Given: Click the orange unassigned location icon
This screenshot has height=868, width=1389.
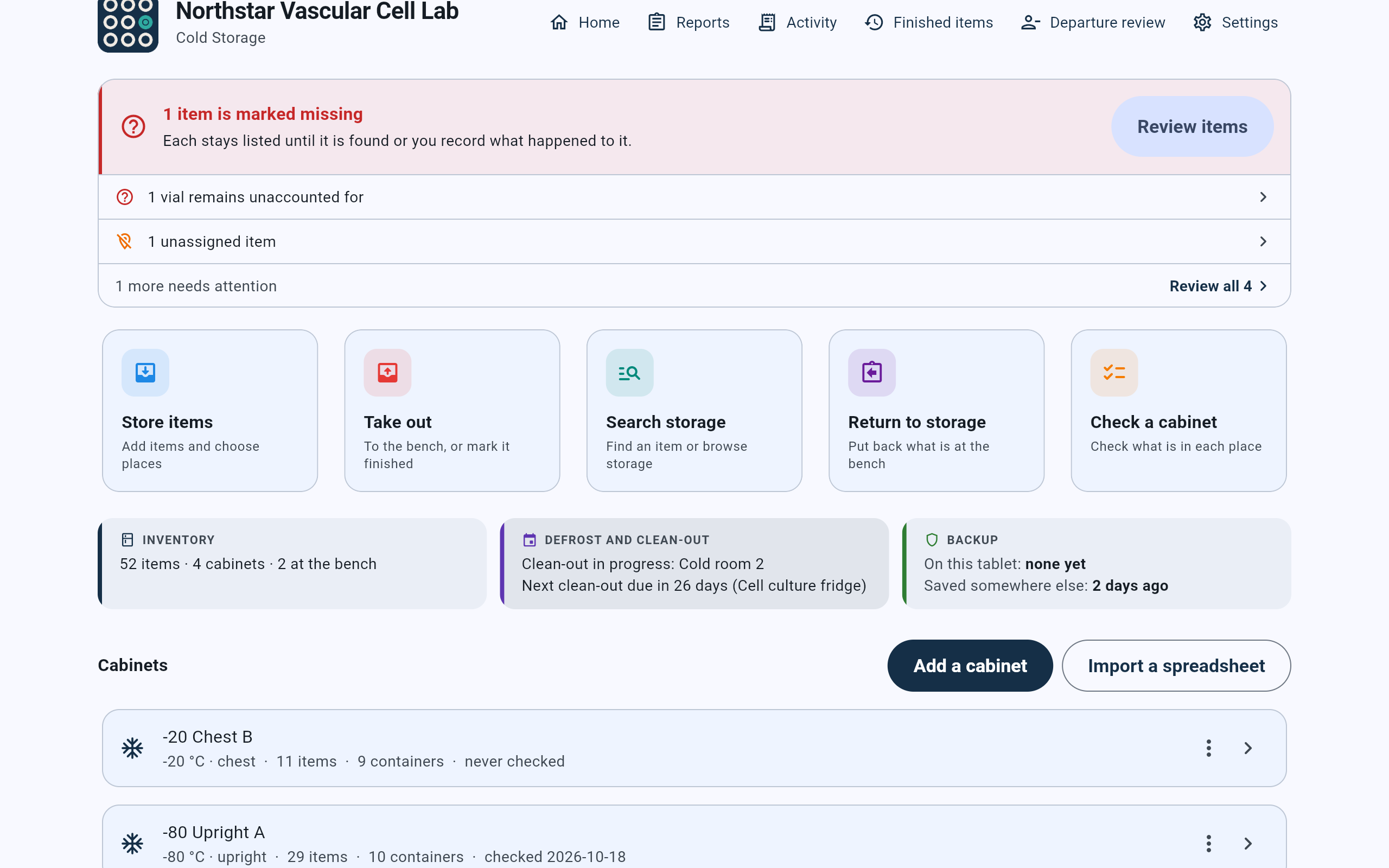Looking at the screenshot, I should 125,241.
